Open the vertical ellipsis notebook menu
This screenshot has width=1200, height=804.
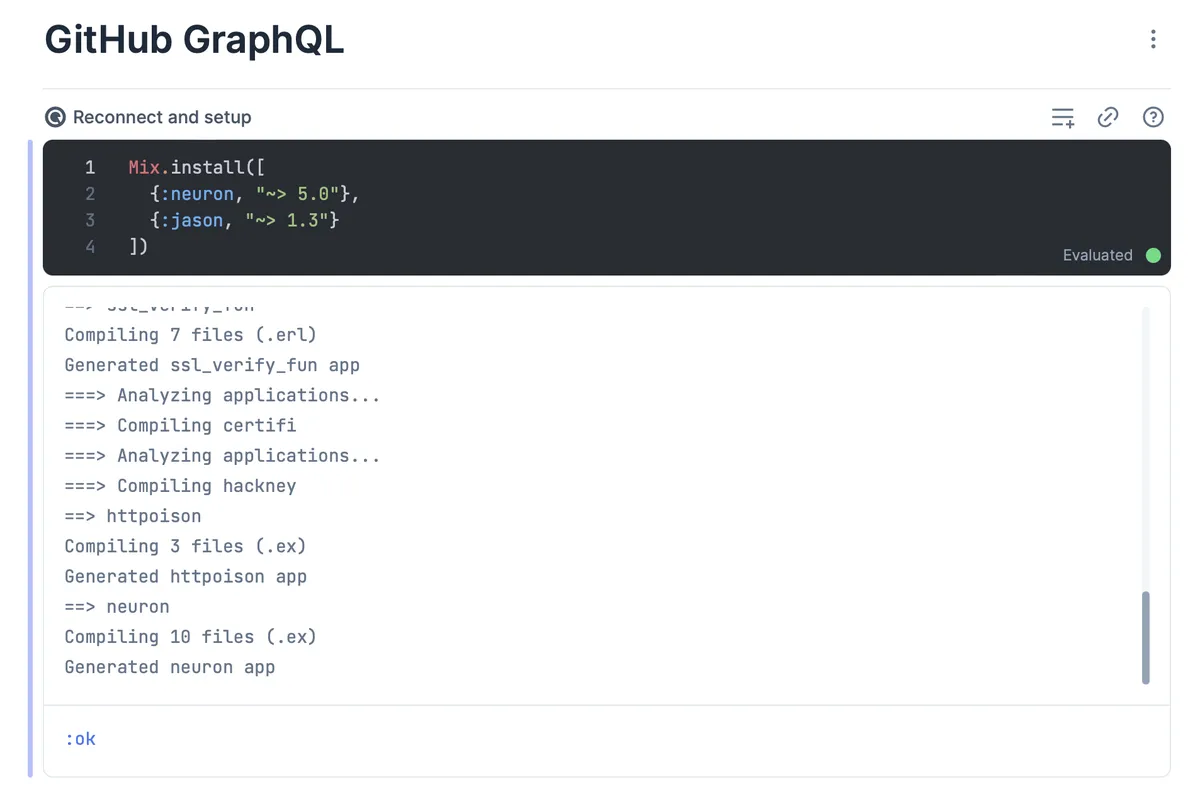click(x=1153, y=39)
